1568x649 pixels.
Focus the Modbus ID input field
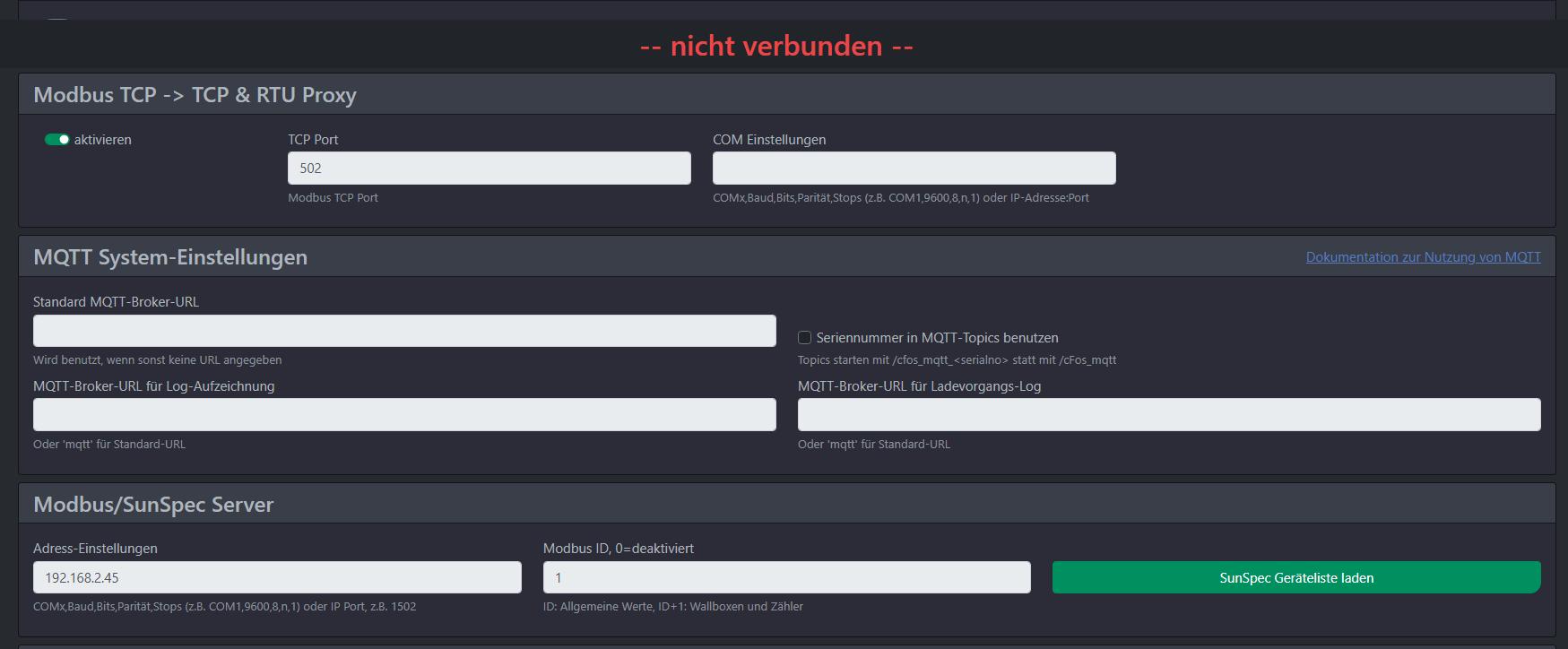786,577
